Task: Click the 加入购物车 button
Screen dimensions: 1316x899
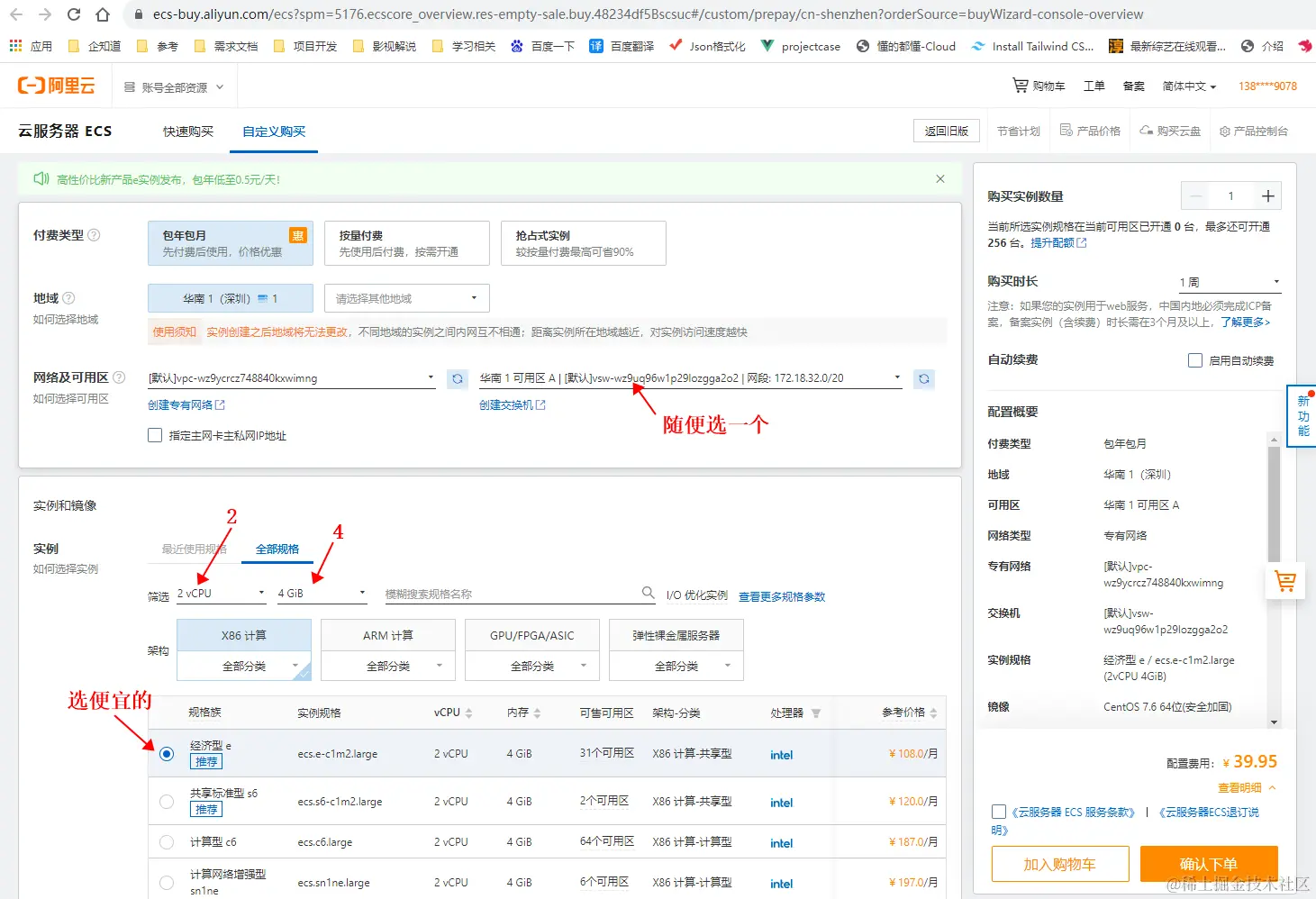Action: click(1060, 864)
